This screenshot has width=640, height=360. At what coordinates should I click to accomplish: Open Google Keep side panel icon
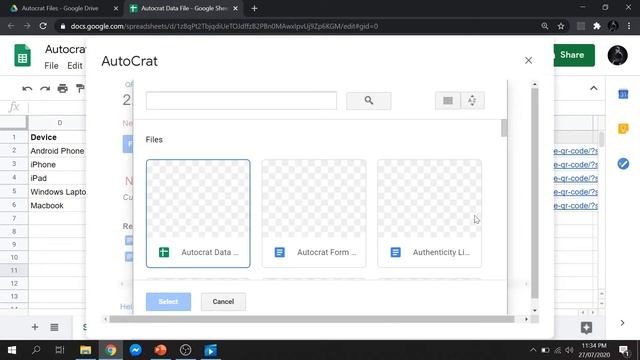click(x=623, y=129)
